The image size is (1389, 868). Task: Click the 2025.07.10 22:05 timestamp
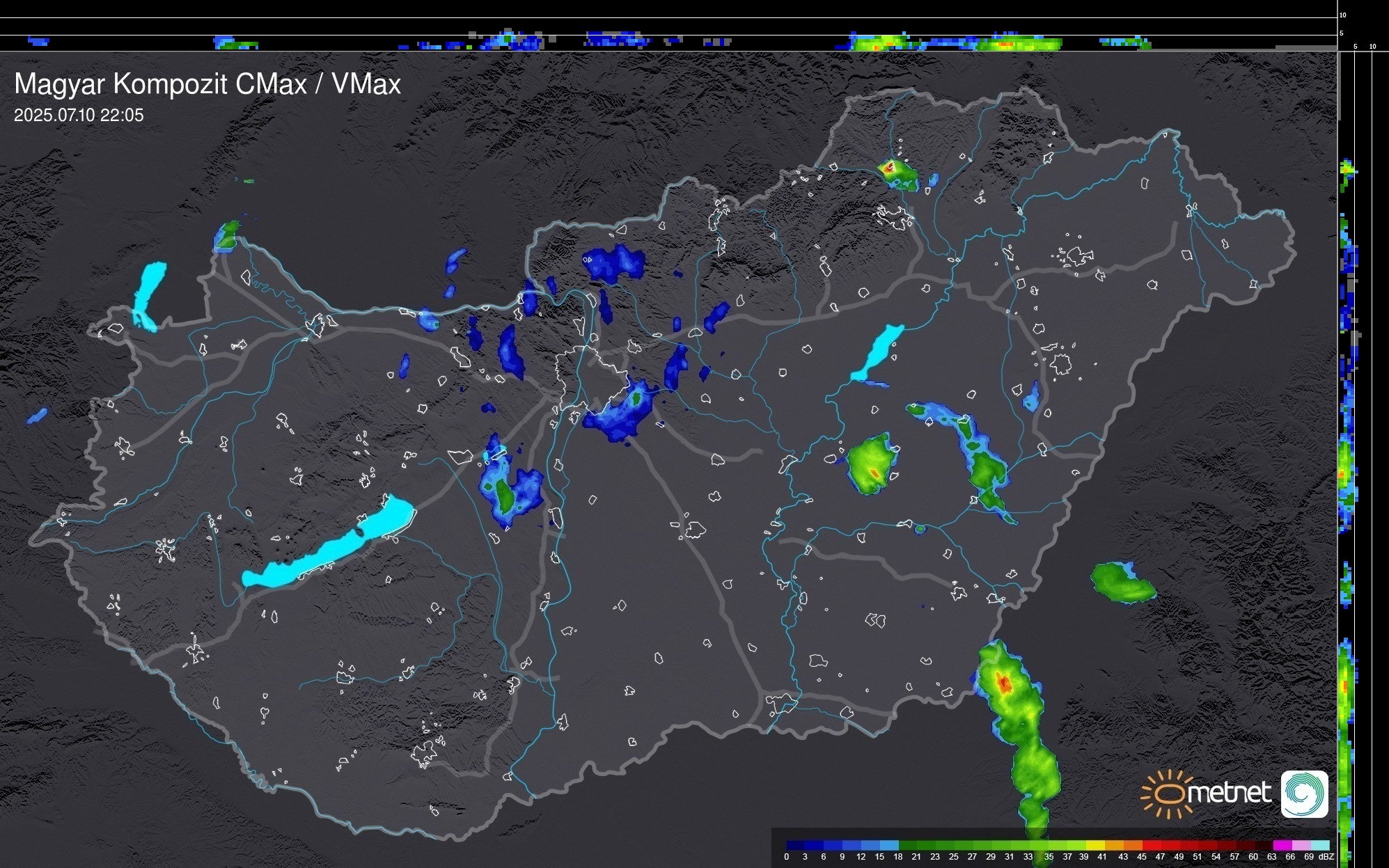coord(79,116)
